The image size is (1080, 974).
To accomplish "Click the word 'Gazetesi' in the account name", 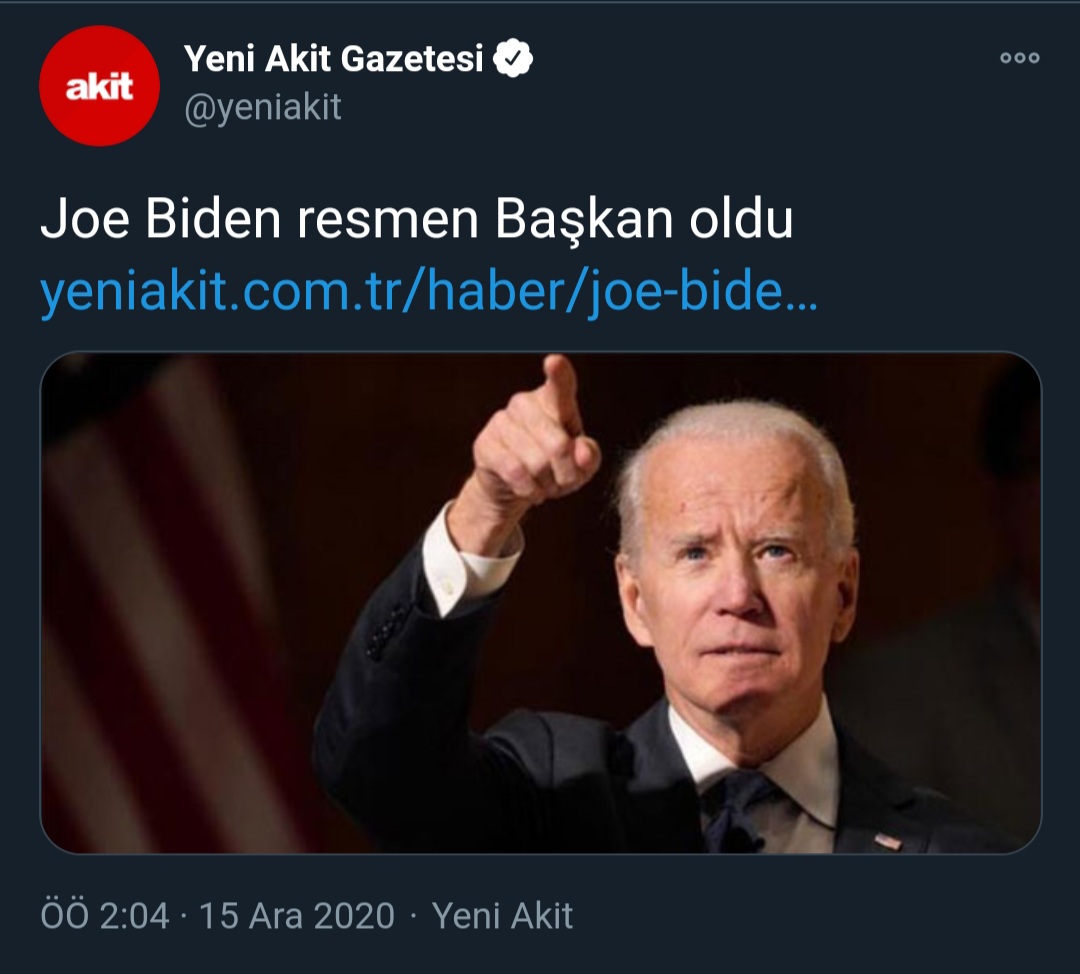I will pyautogui.click(x=412, y=59).
